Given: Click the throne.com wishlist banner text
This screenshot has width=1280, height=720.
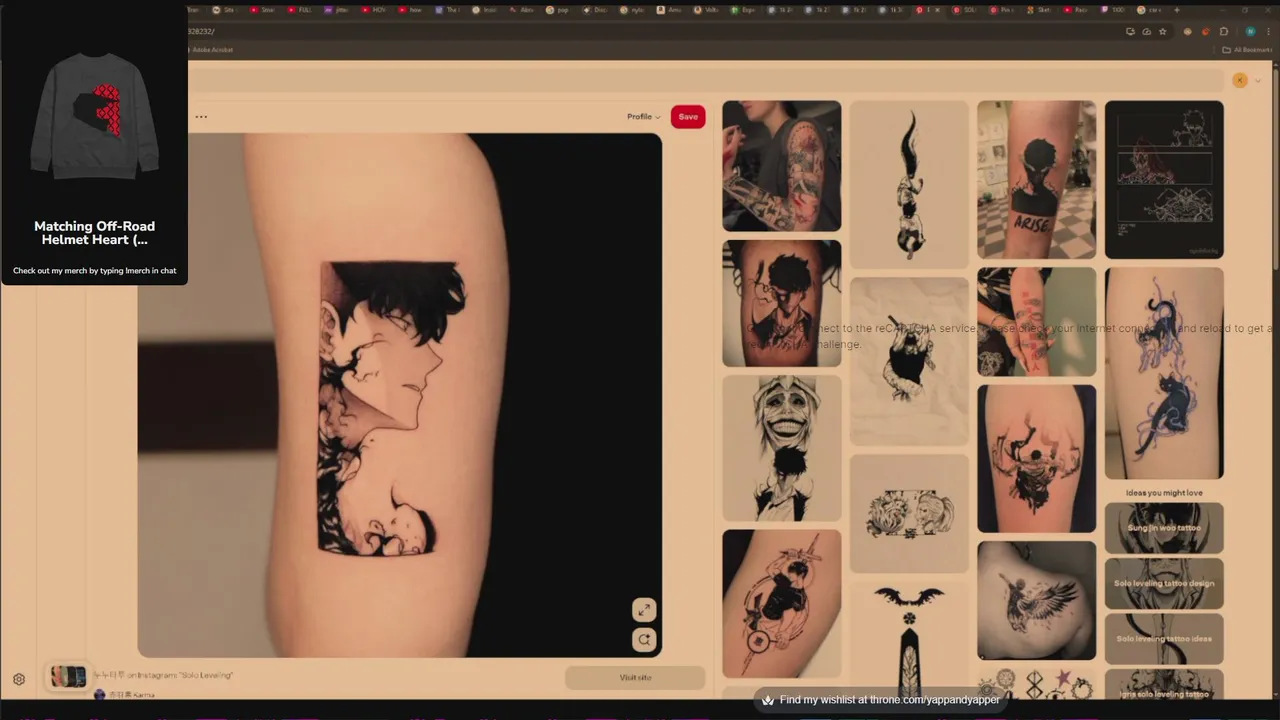Looking at the screenshot, I should [889, 700].
